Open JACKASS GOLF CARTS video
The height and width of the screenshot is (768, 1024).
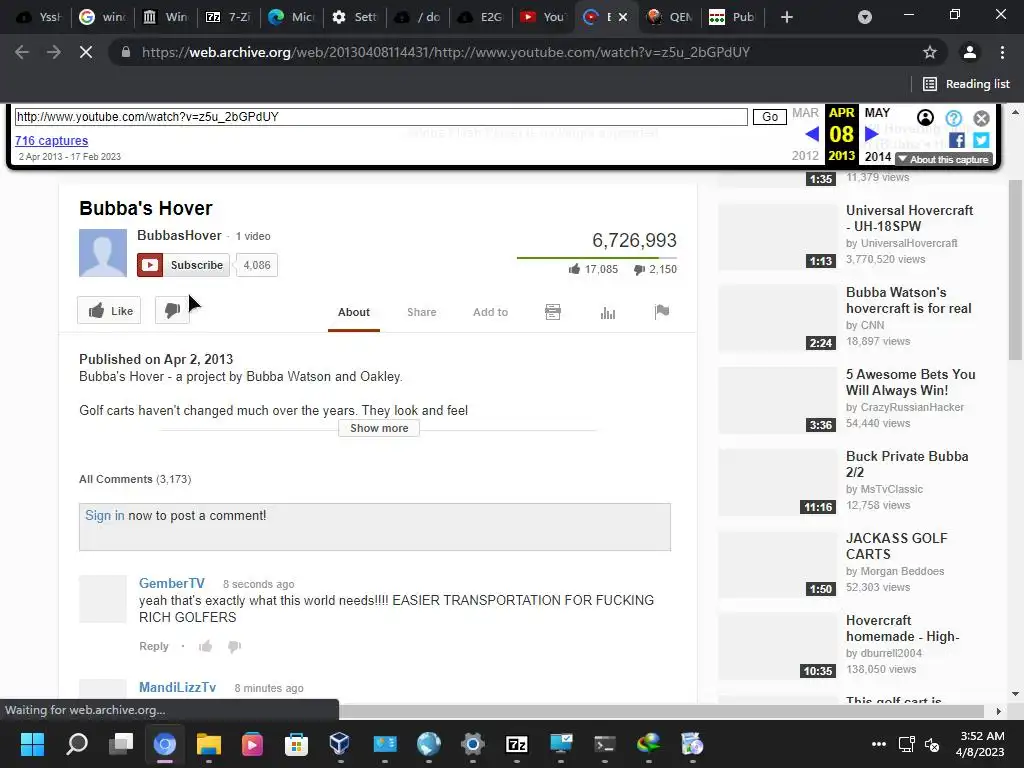tap(897, 546)
